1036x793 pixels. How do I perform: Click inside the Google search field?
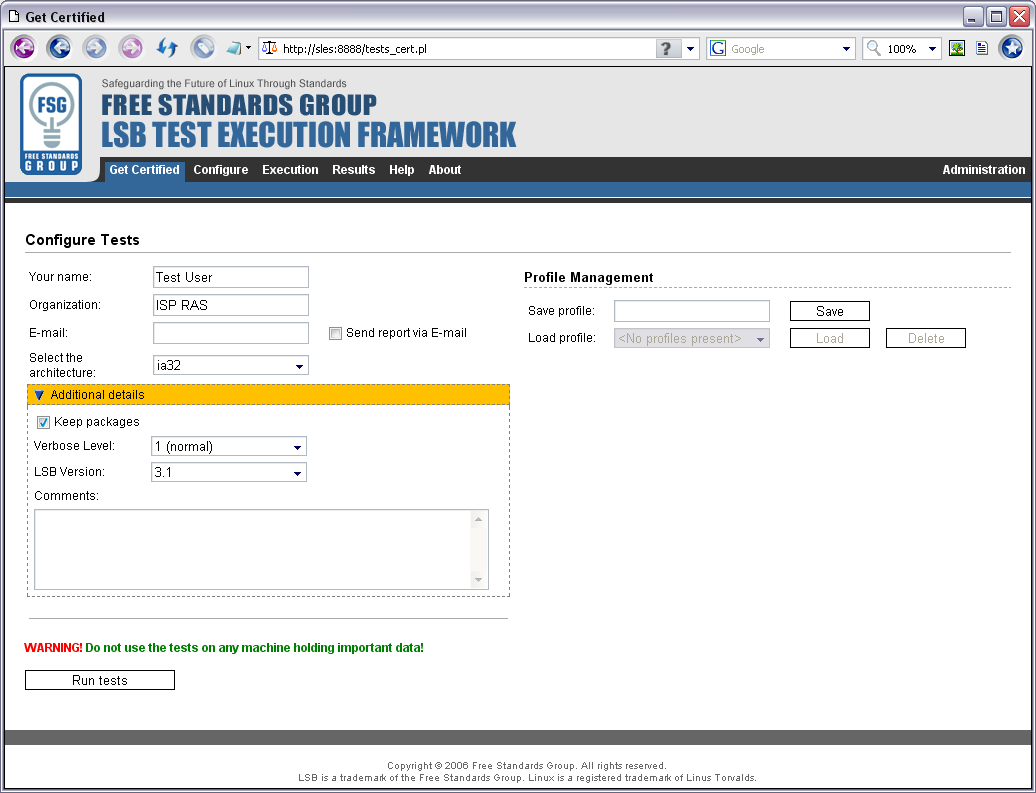point(783,49)
